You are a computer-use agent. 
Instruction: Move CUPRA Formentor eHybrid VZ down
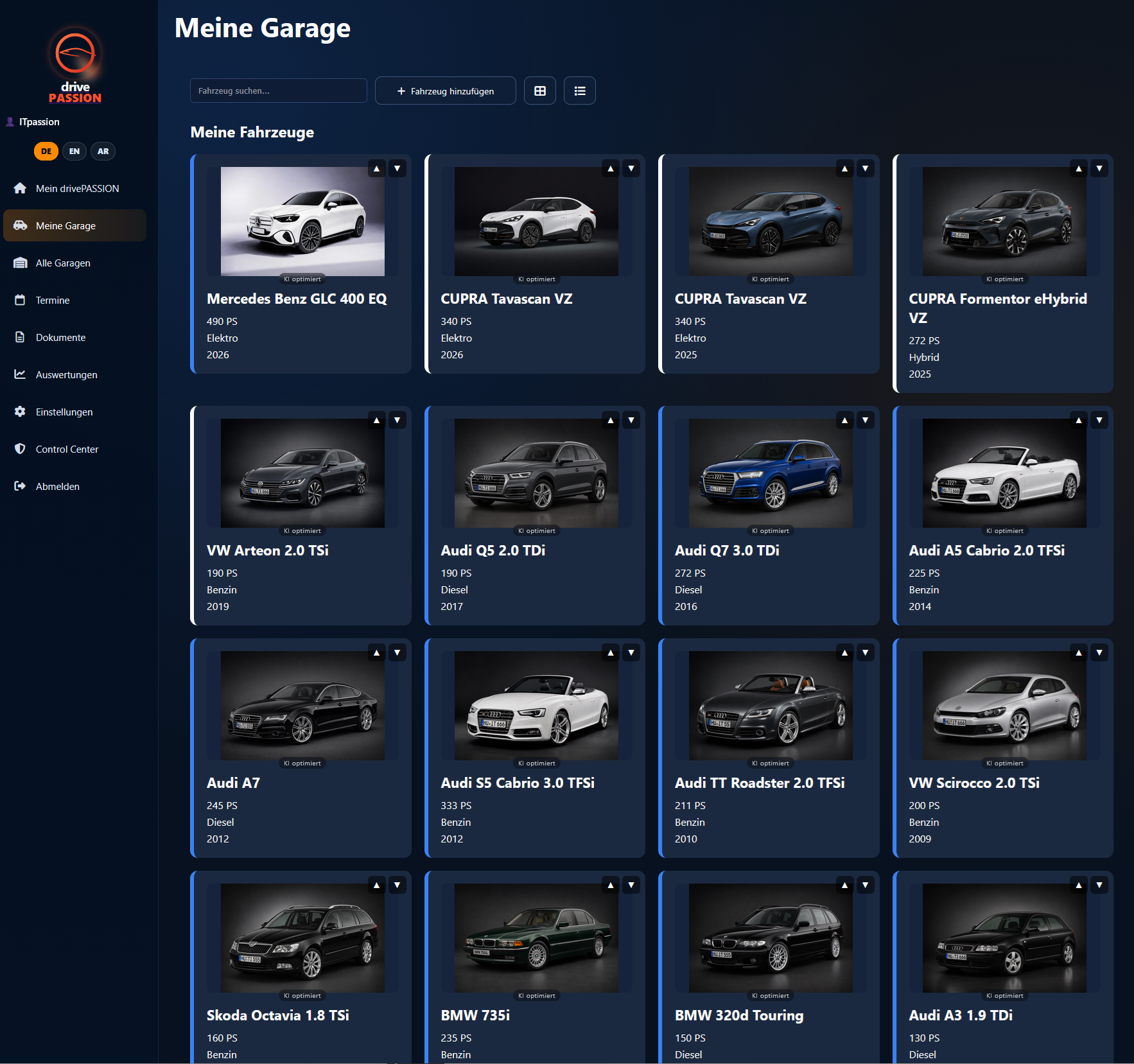point(1099,168)
